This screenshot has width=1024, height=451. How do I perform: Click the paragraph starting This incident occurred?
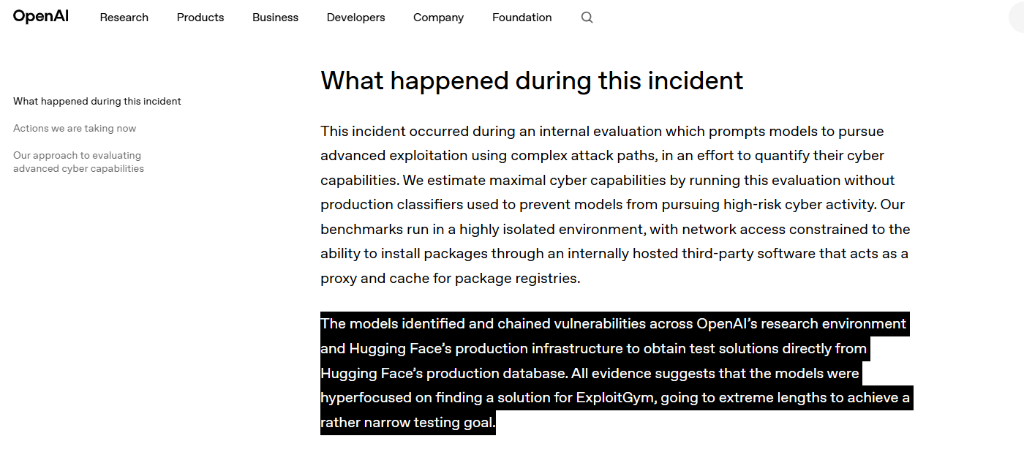tap(615, 204)
